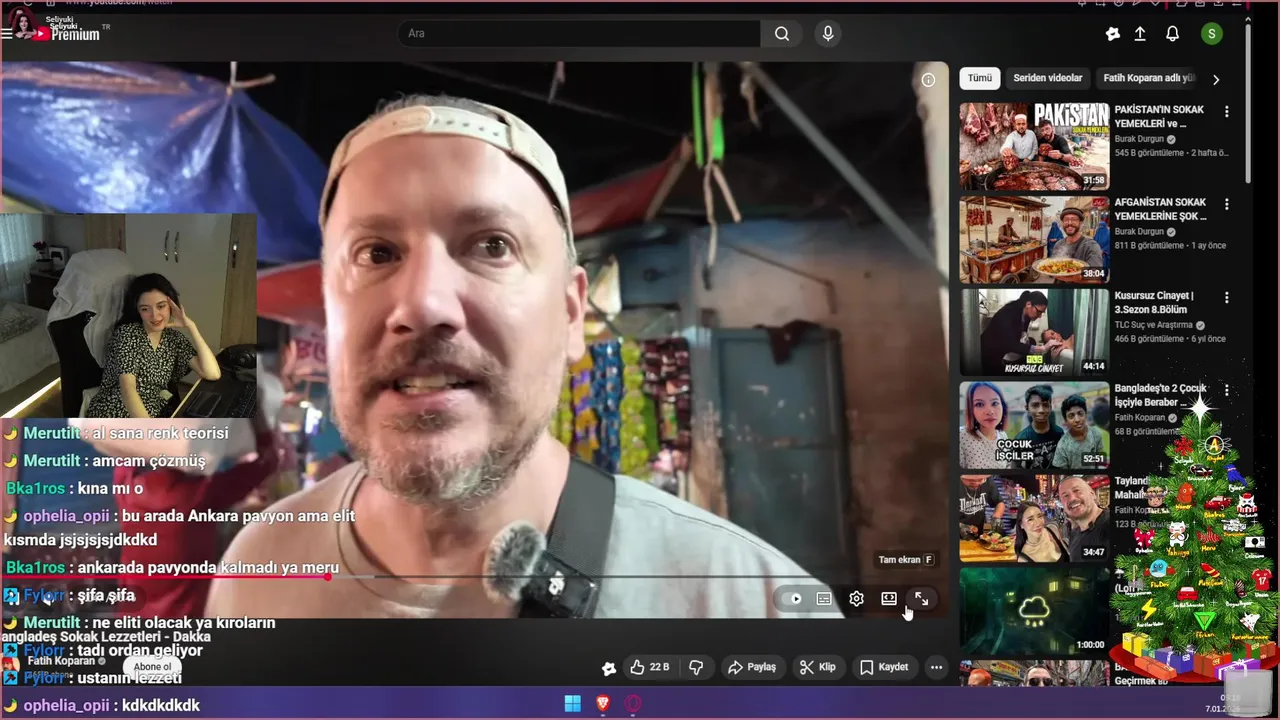Show the video info card icon
1280x720 pixels.
[928, 80]
